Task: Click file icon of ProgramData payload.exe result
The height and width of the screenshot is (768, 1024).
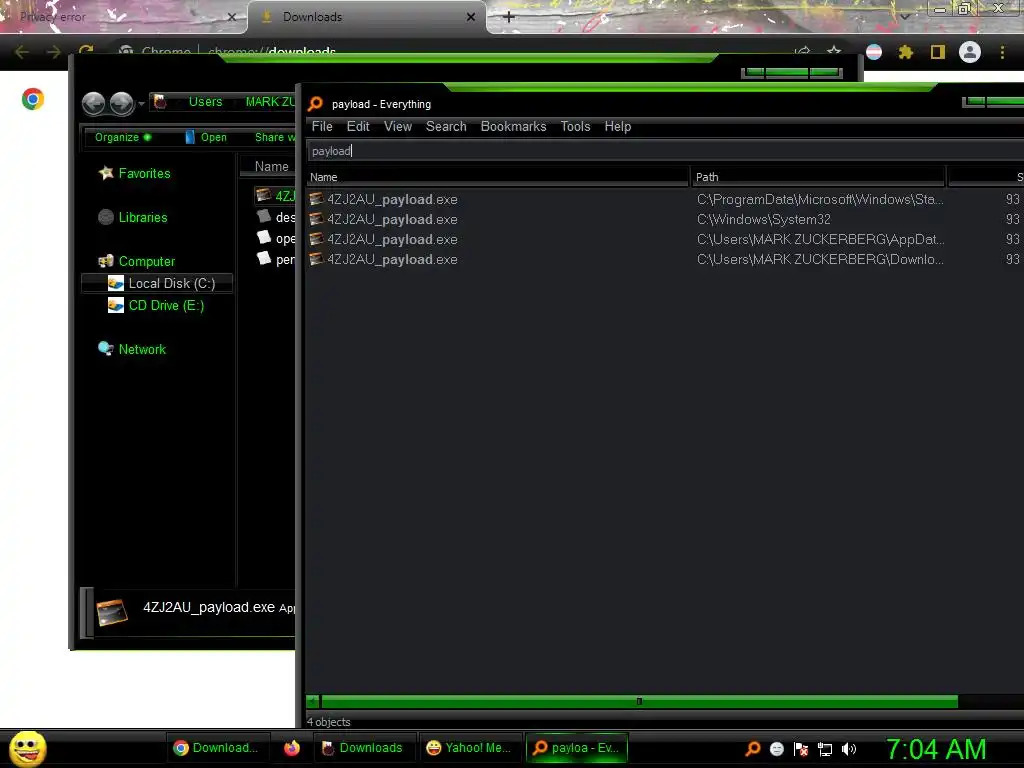Action: [316, 199]
